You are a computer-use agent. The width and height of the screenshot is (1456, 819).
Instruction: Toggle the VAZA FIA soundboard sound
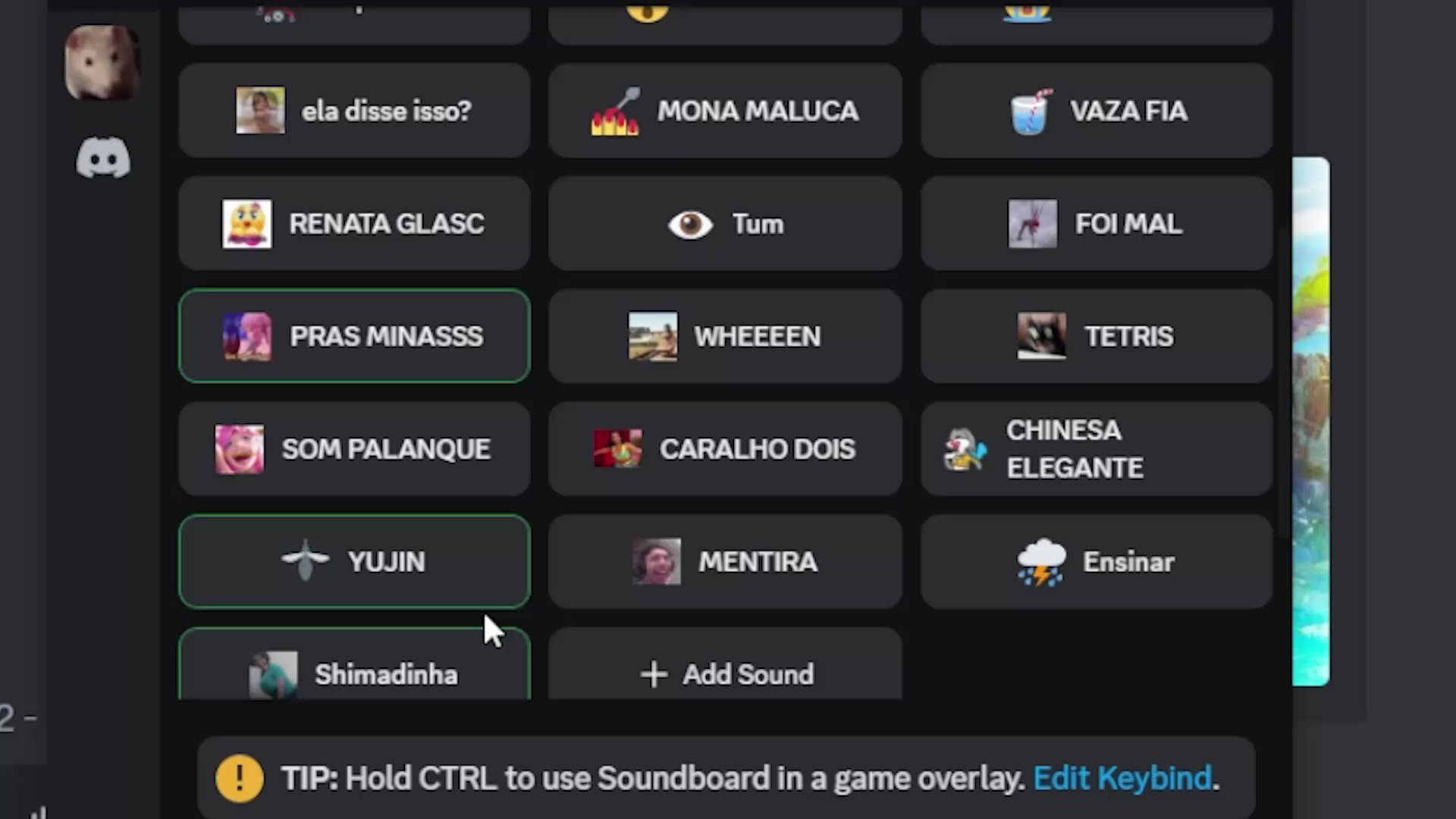(x=1097, y=111)
